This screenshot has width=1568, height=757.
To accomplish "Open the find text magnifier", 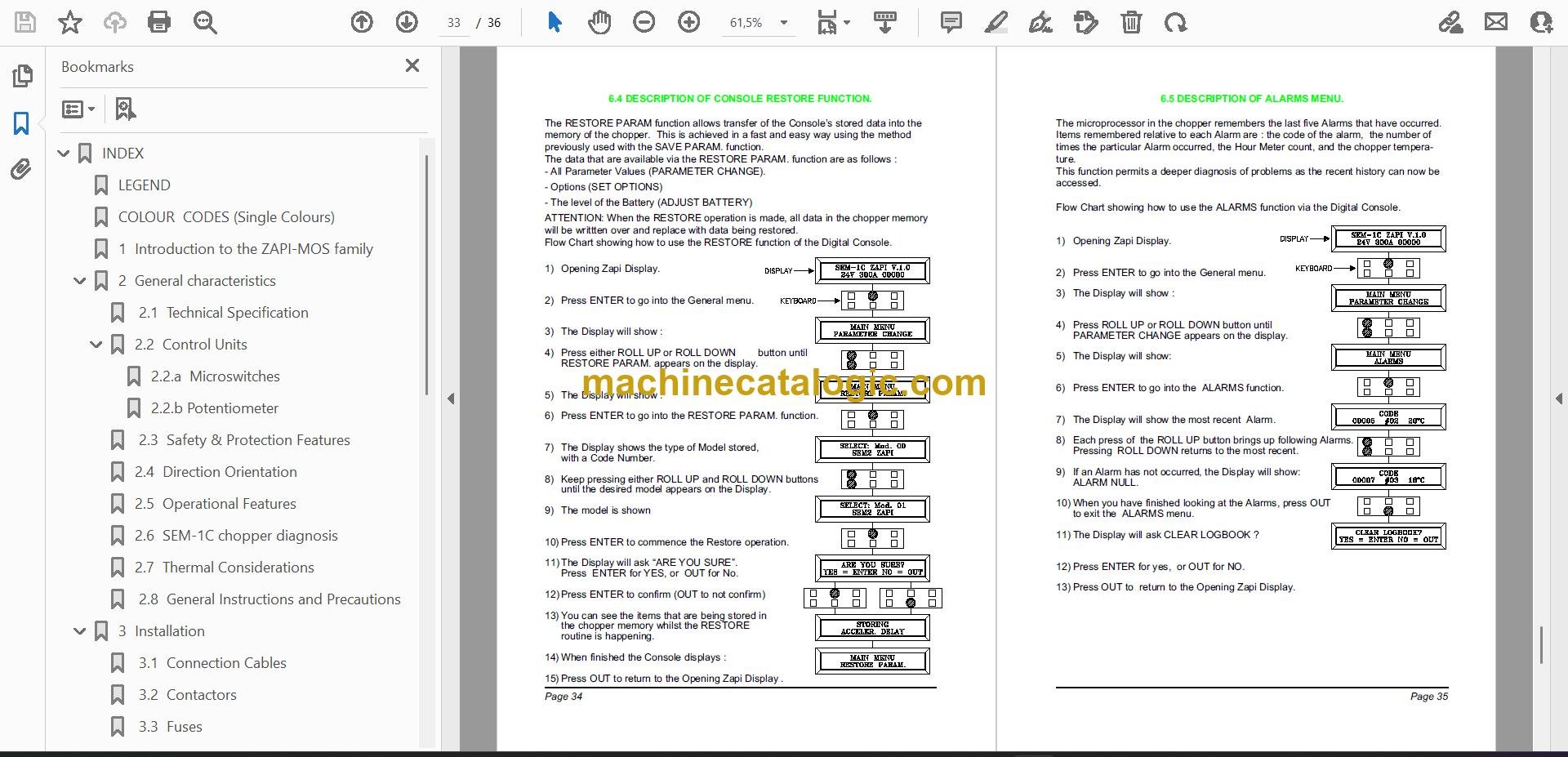I will click(x=205, y=22).
